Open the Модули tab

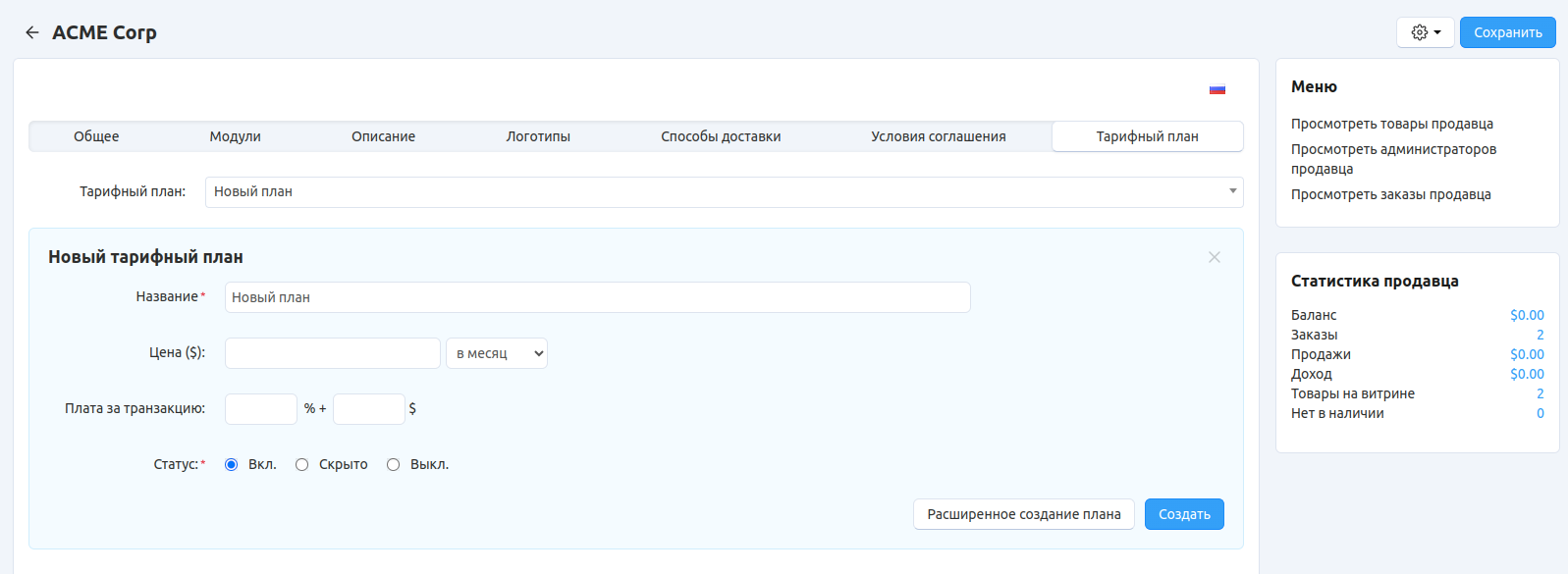[x=235, y=136]
